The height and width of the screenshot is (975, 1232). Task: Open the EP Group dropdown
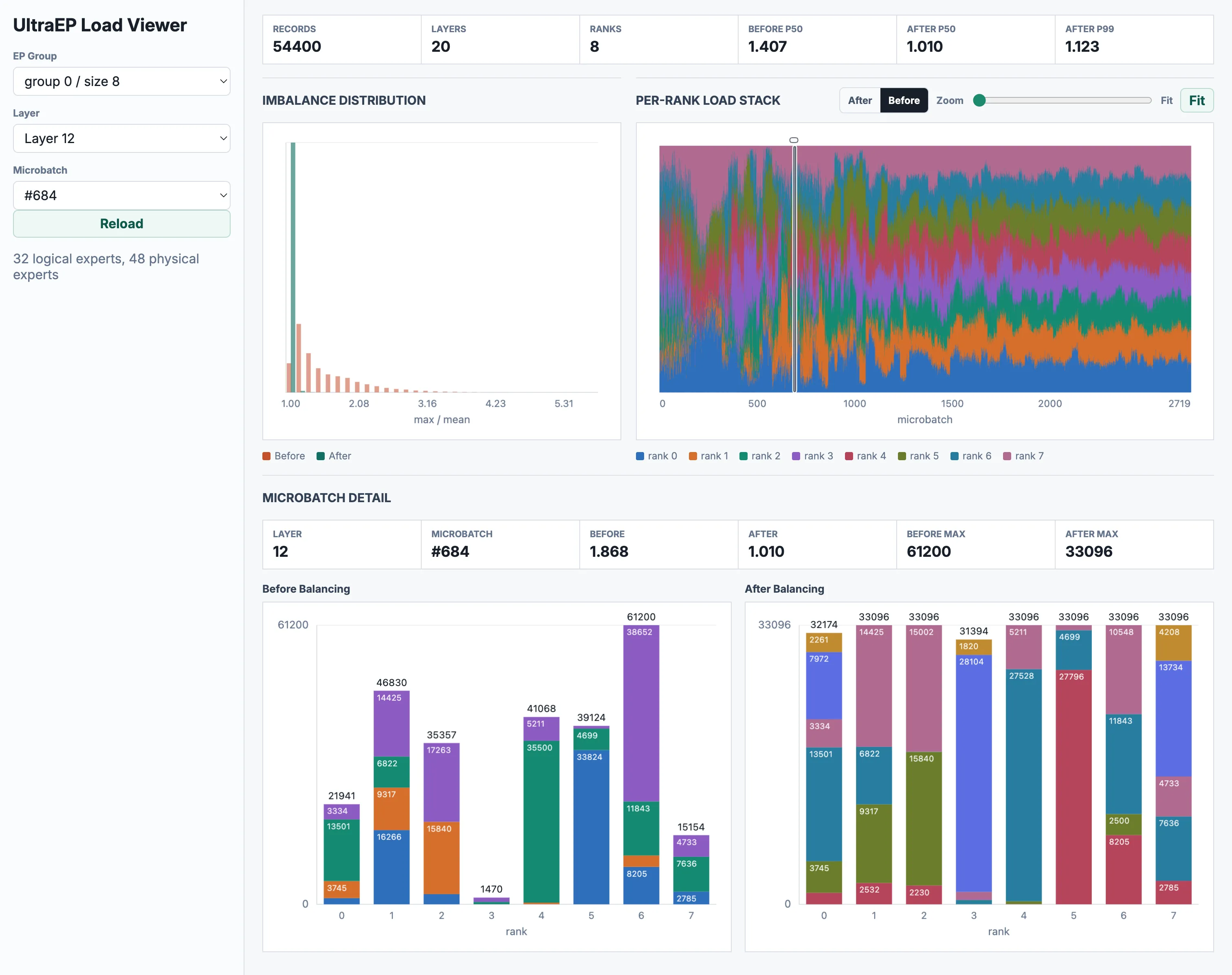click(x=121, y=82)
